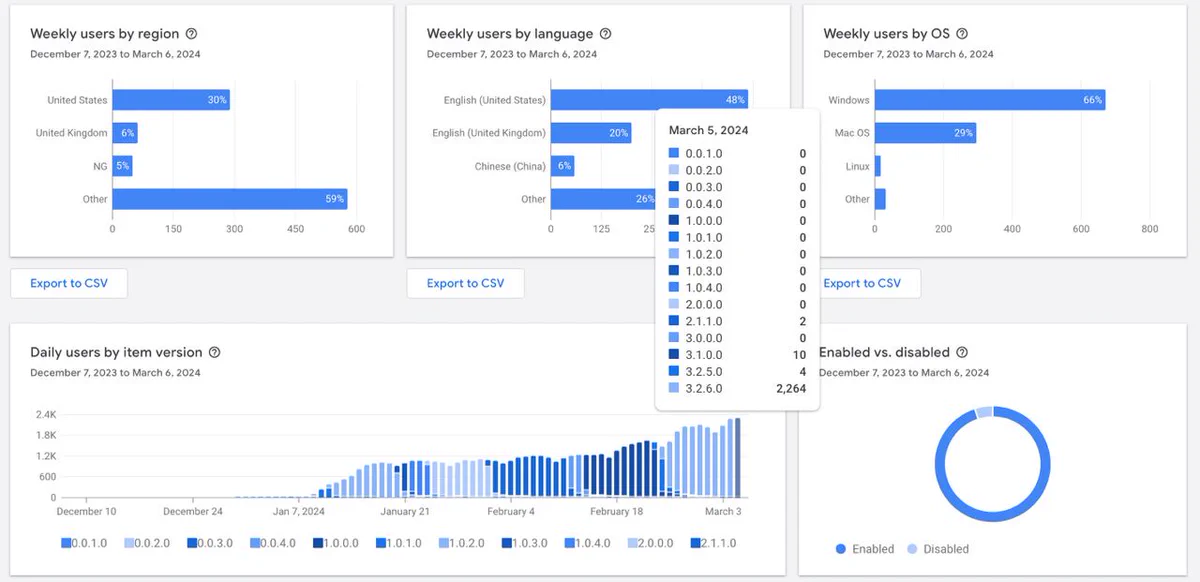Click '2.4K' on daily users y-axis
Screen dimensions: 1200x582
click(x=46, y=414)
